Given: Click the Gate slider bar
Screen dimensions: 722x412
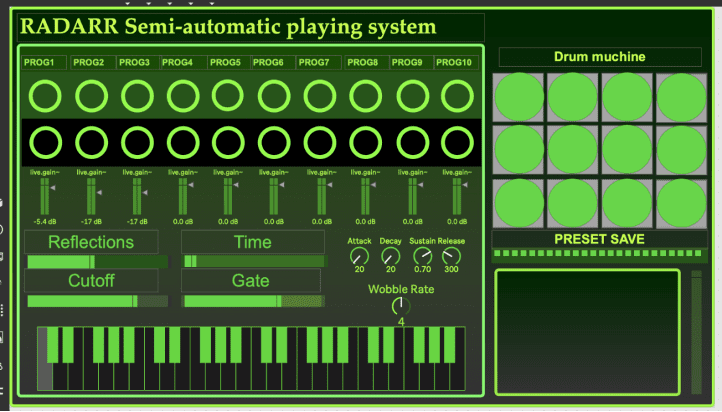Looking at the screenshot, I should (x=254, y=301).
